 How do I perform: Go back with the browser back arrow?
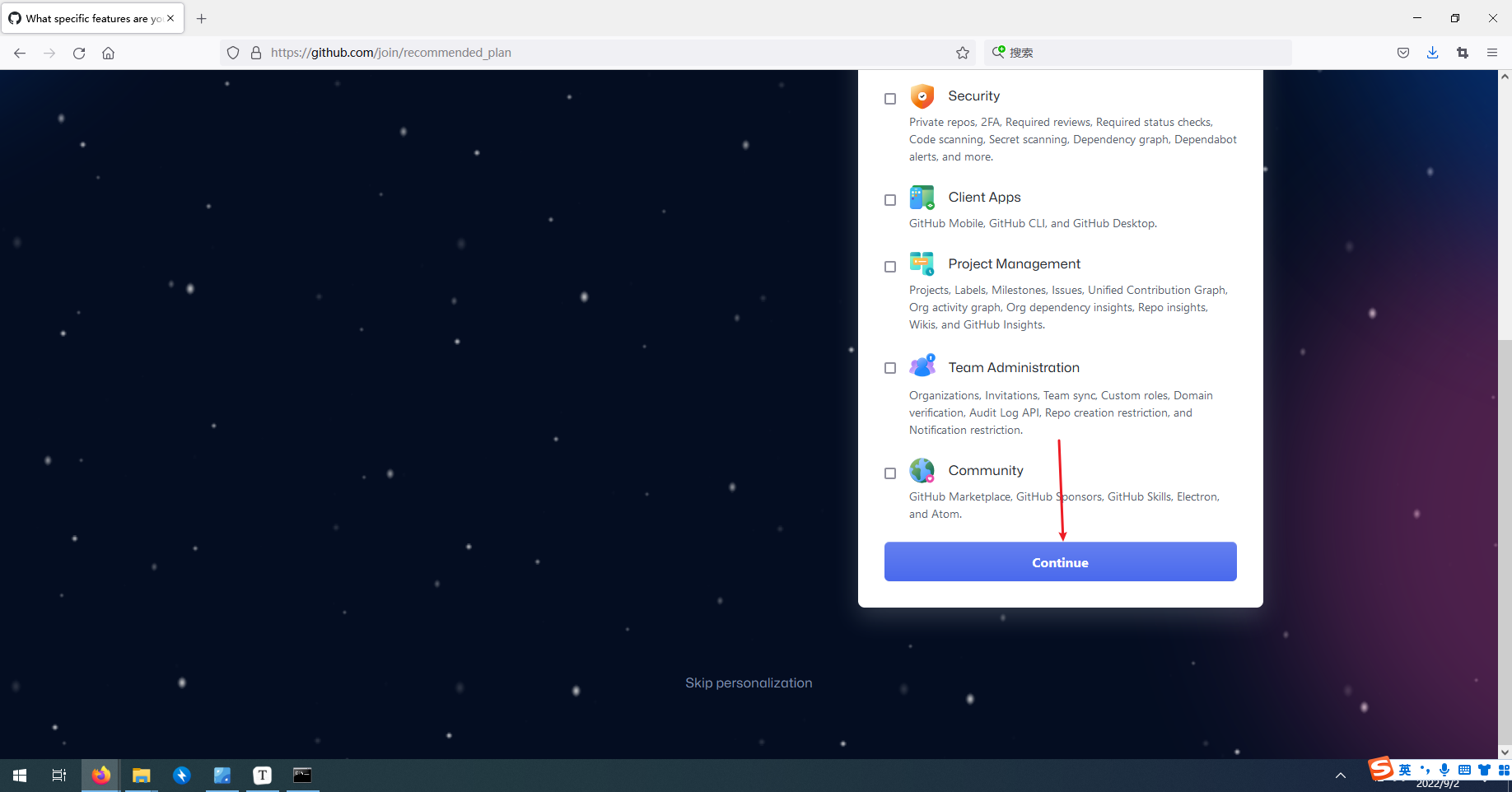click(20, 53)
